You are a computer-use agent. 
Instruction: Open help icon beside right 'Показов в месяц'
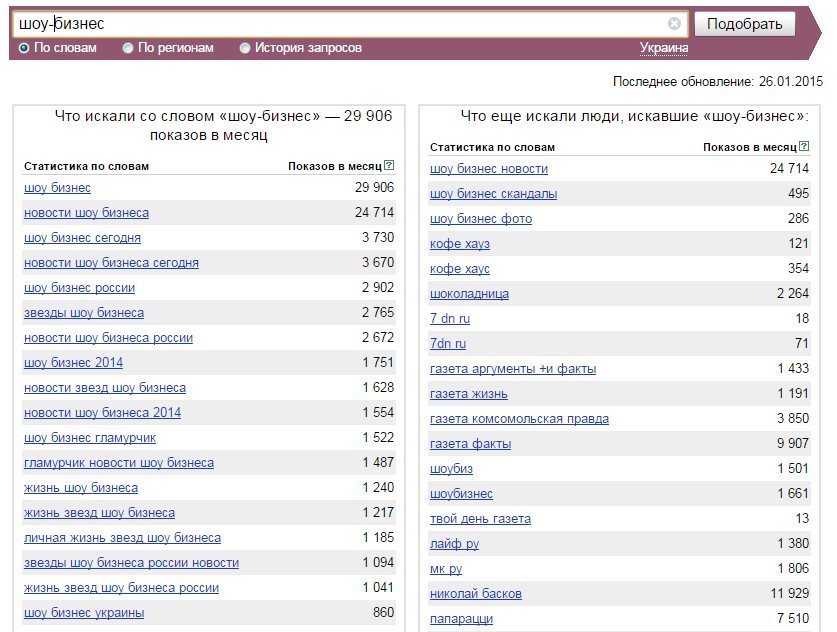pos(804,146)
